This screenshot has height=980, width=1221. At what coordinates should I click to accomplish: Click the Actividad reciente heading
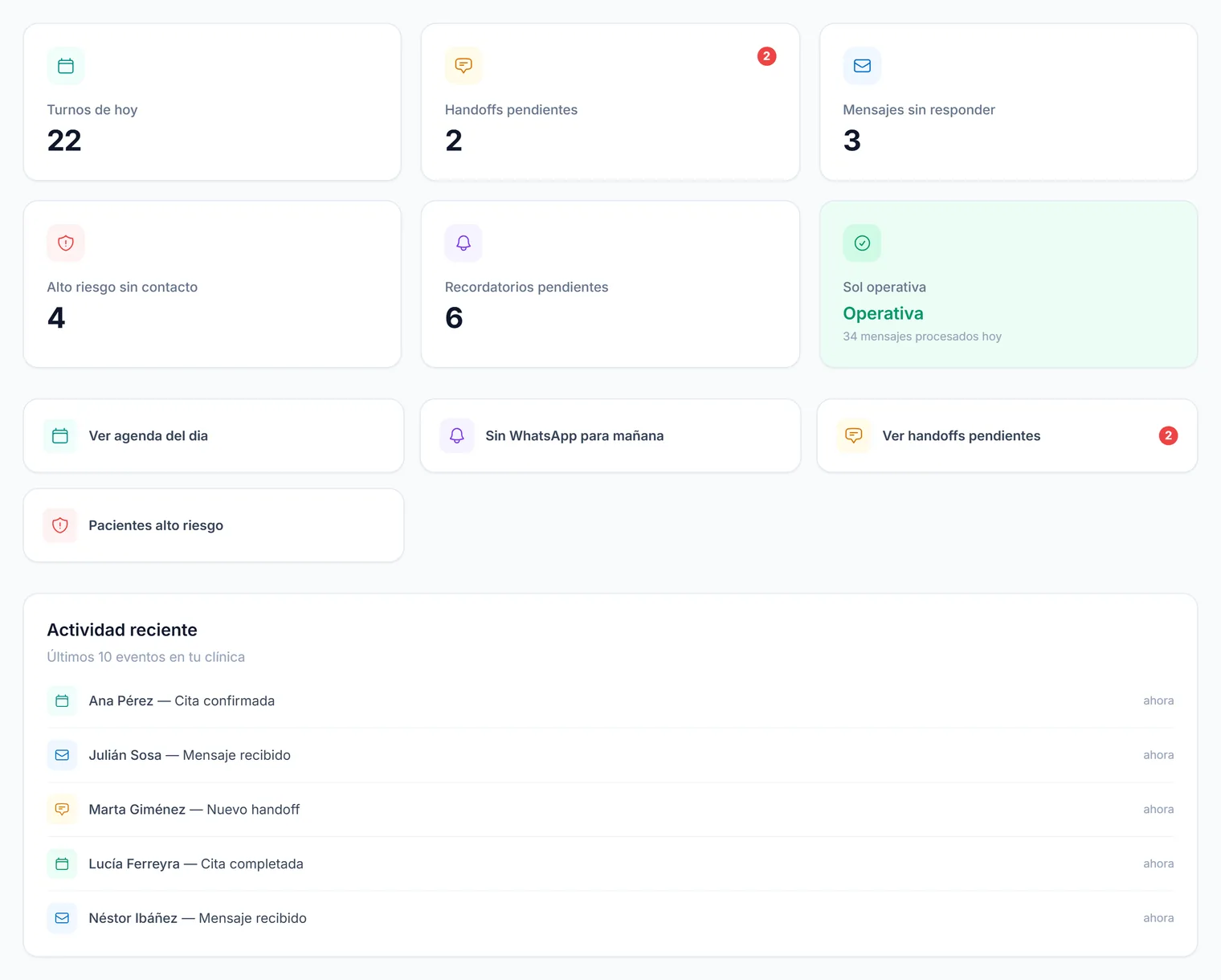point(122,630)
